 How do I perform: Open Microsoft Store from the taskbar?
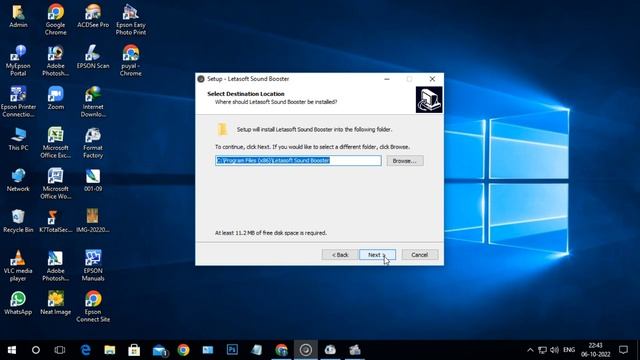[x=134, y=350]
